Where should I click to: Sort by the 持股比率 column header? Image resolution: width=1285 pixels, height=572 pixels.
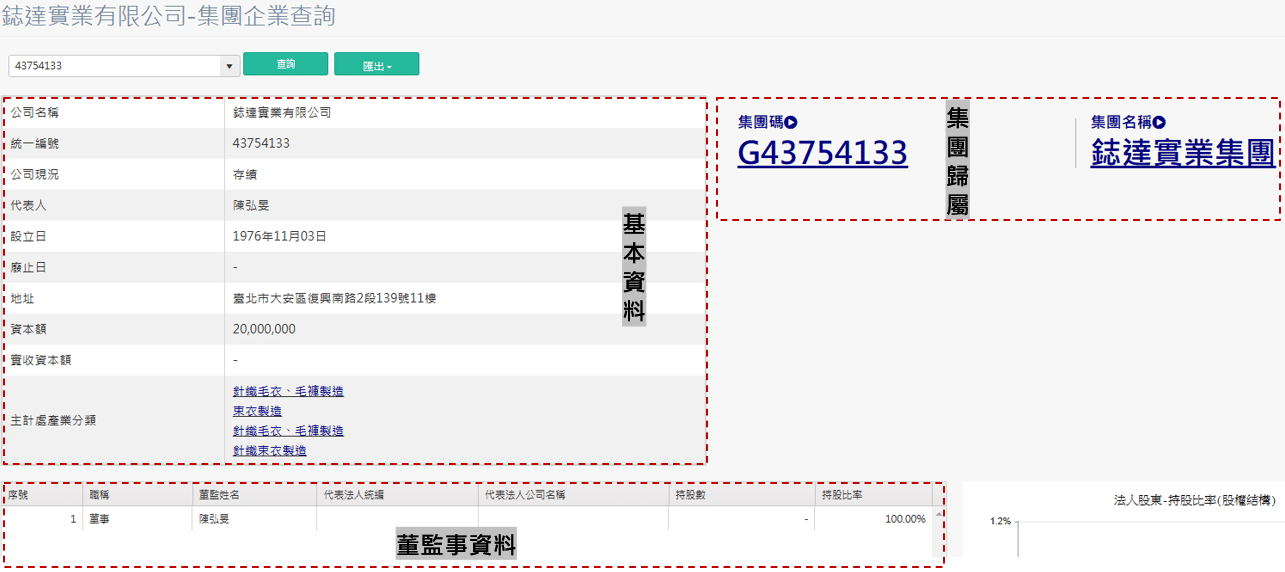(872, 495)
